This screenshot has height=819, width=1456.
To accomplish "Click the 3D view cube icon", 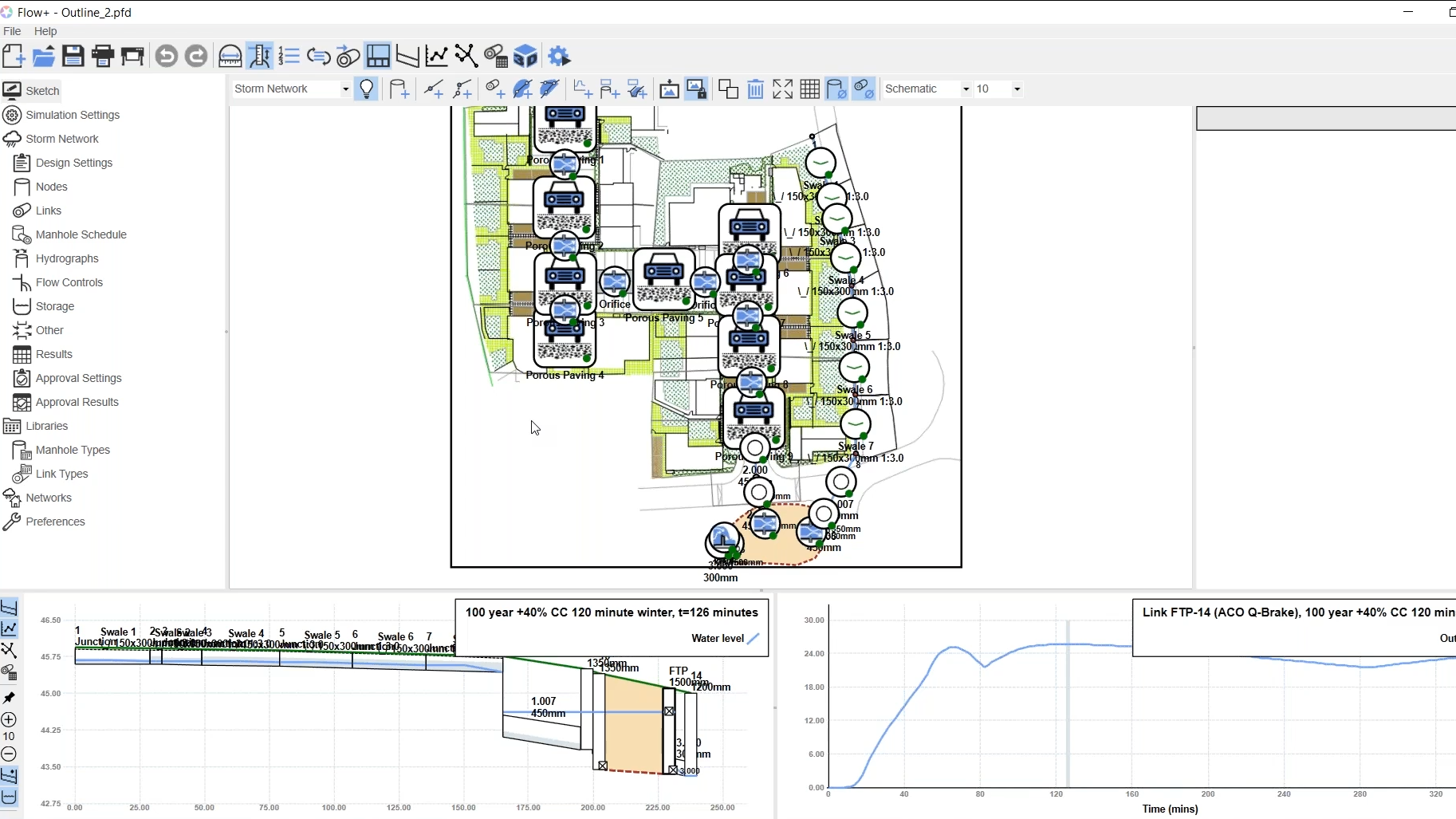I will [x=525, y=57].
